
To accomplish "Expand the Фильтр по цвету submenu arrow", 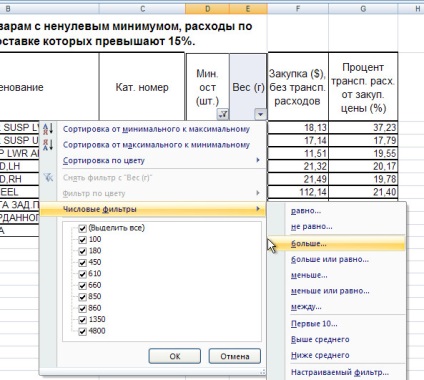I will click(x=258, y=193).
